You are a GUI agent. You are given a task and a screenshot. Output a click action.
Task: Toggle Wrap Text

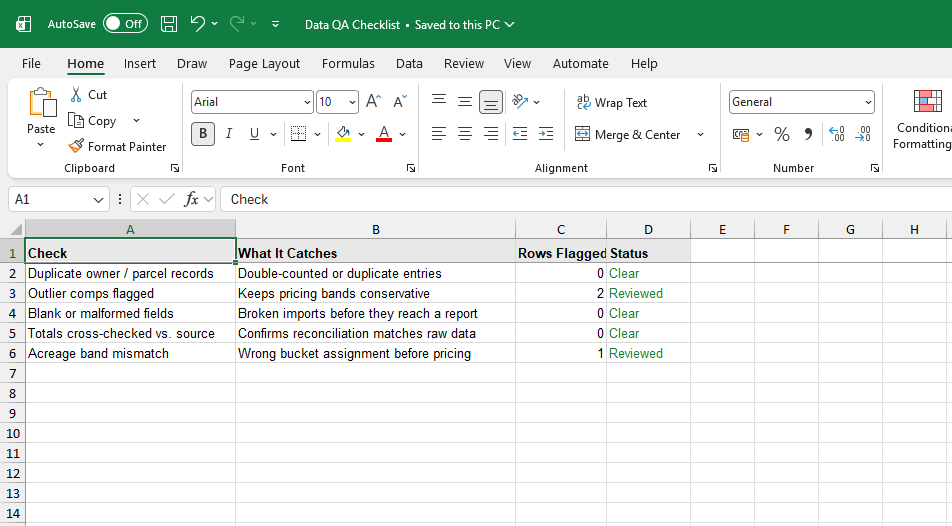coord(611,102)
